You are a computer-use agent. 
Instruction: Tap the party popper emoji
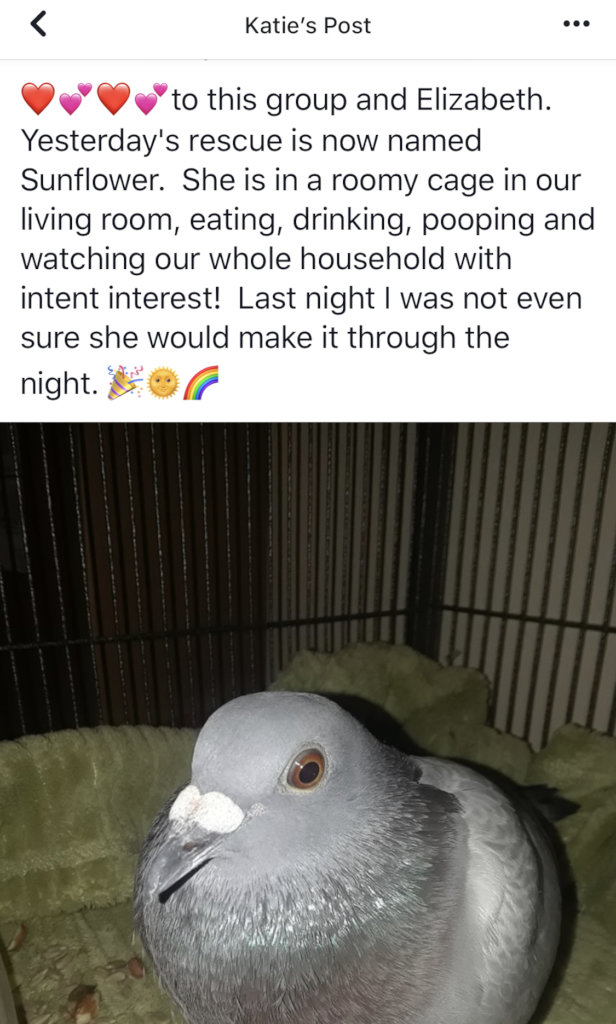pos(124,383)
